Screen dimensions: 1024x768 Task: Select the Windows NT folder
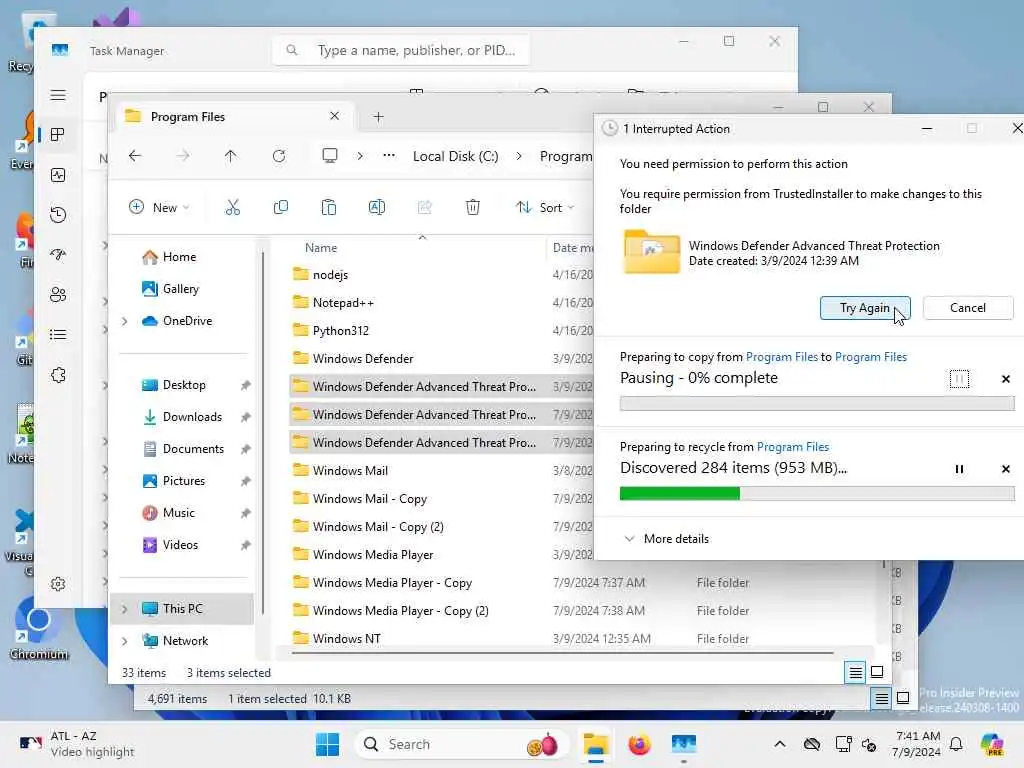[x=346, y=639]
